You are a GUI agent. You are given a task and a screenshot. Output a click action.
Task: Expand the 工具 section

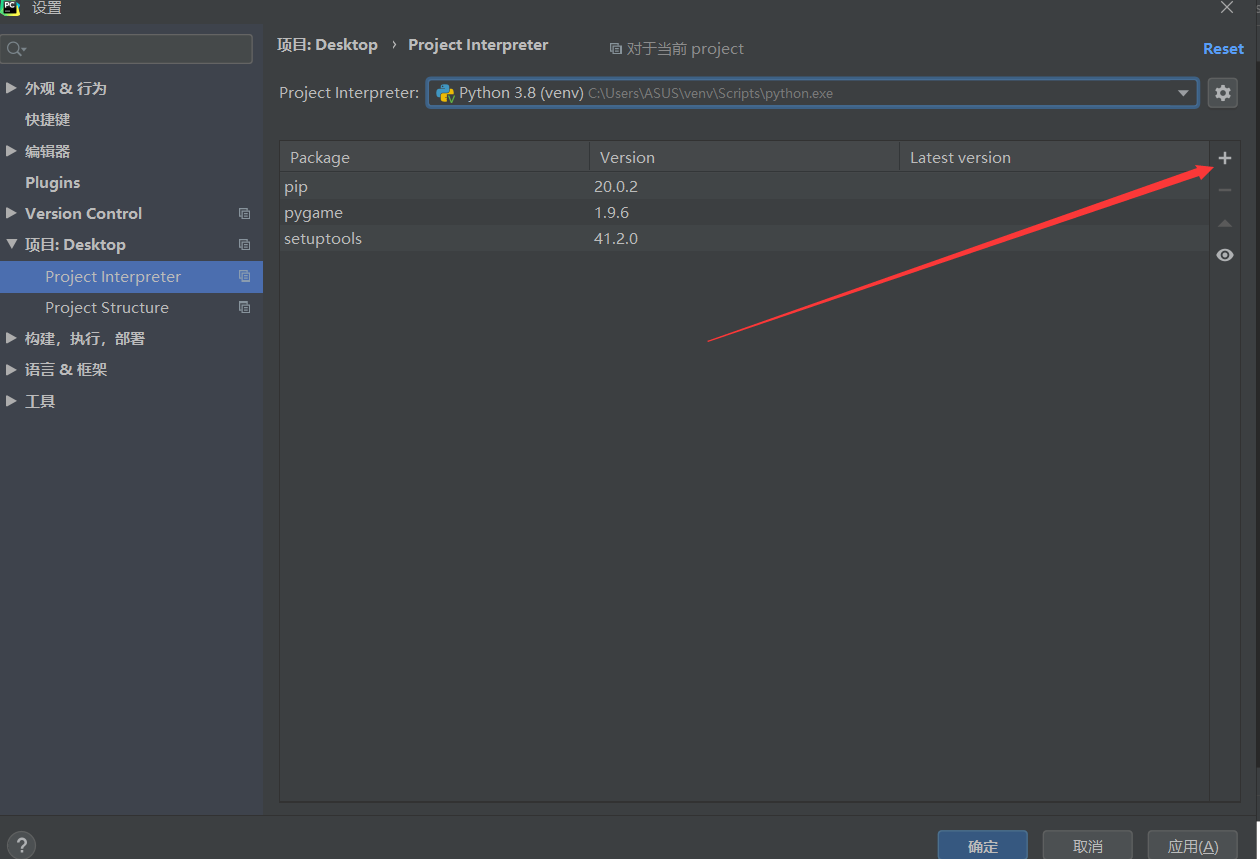pos(11,401)
